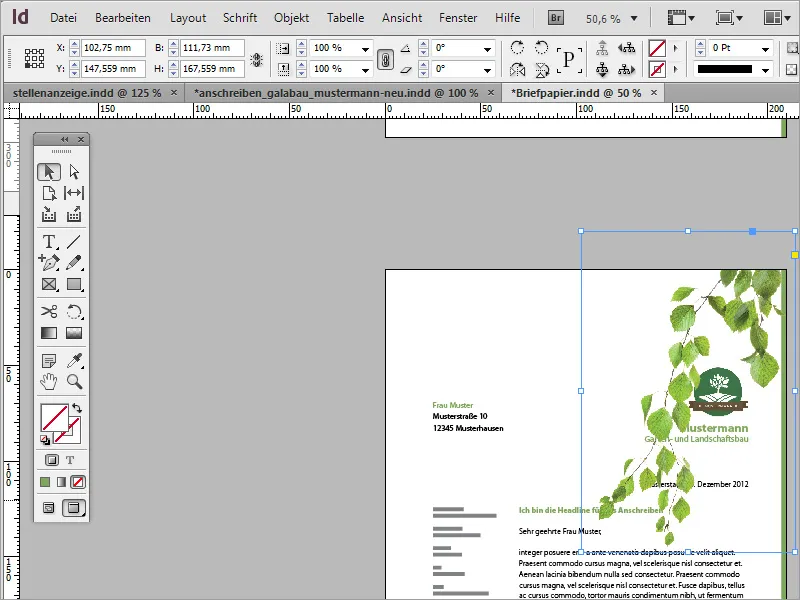The height and width of the screenshot is (600, 800).
Task: Apply gradient button in tools panel
Action: (61, 482)
